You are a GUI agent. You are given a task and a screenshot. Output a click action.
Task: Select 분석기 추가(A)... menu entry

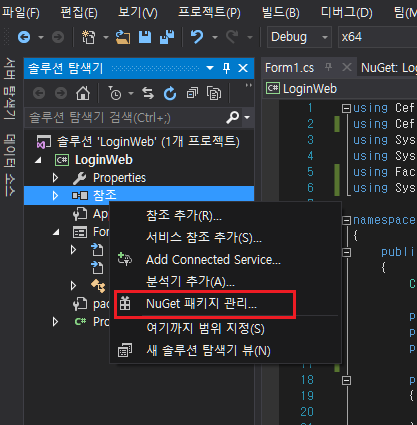[225, 282]
